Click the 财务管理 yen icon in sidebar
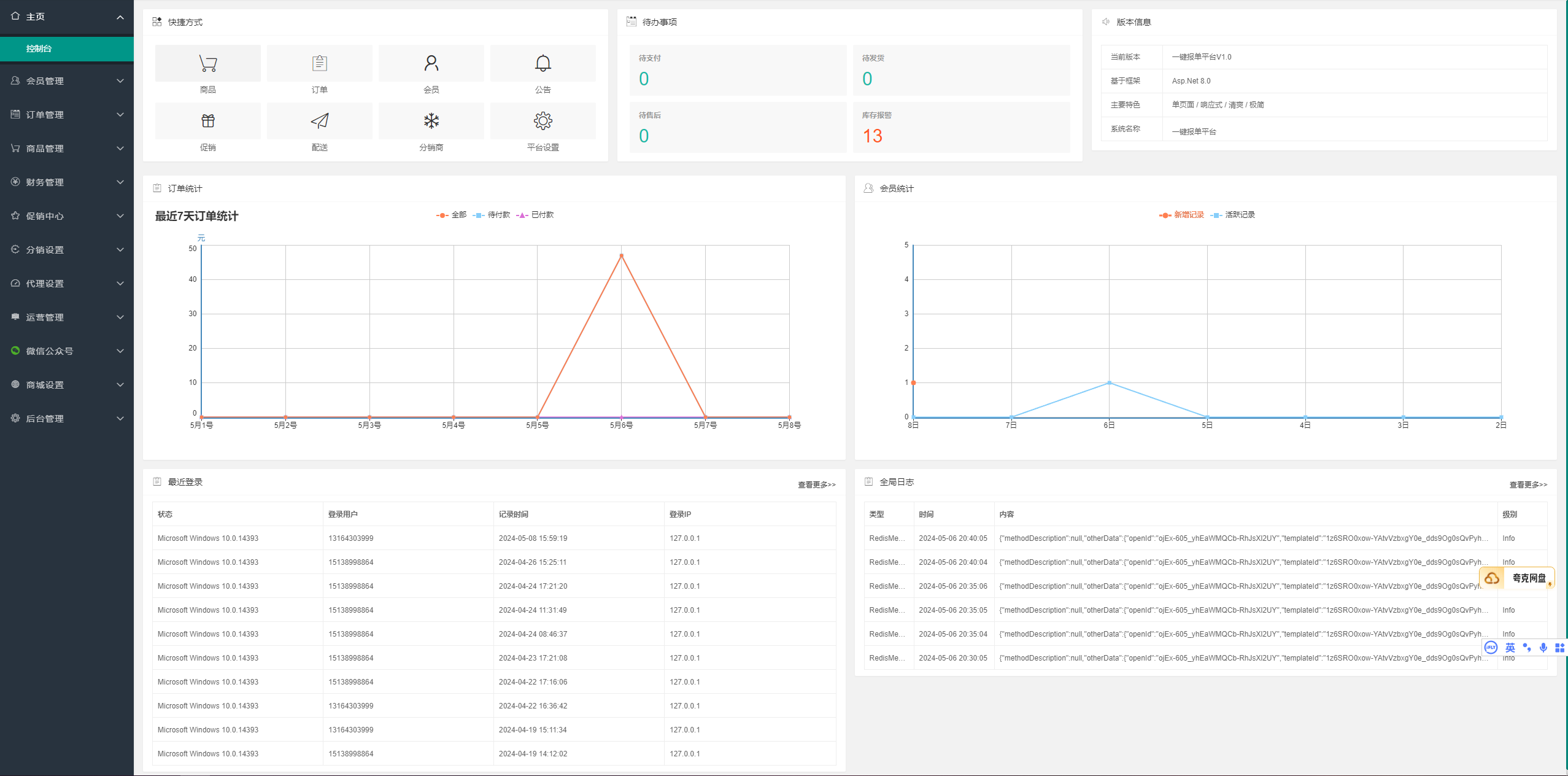1568x776 pixels. [15, 182]
